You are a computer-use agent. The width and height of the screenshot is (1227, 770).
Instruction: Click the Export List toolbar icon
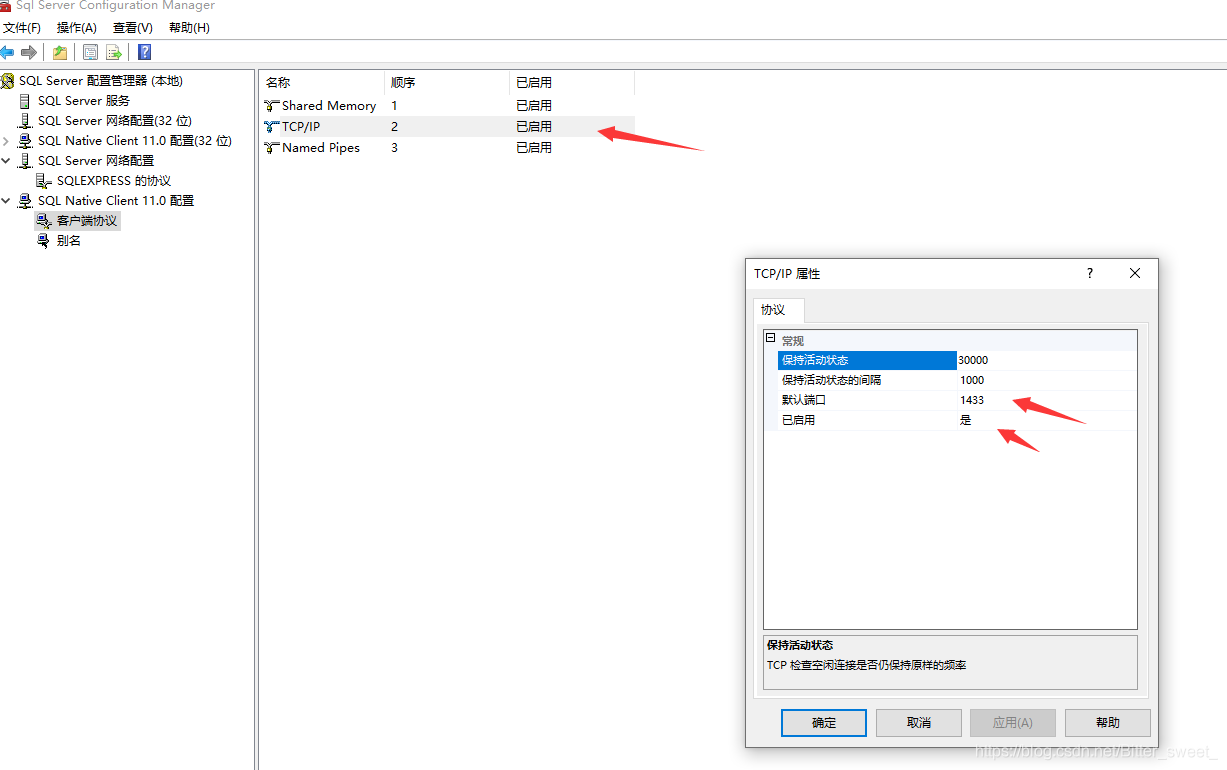[114, 52]
